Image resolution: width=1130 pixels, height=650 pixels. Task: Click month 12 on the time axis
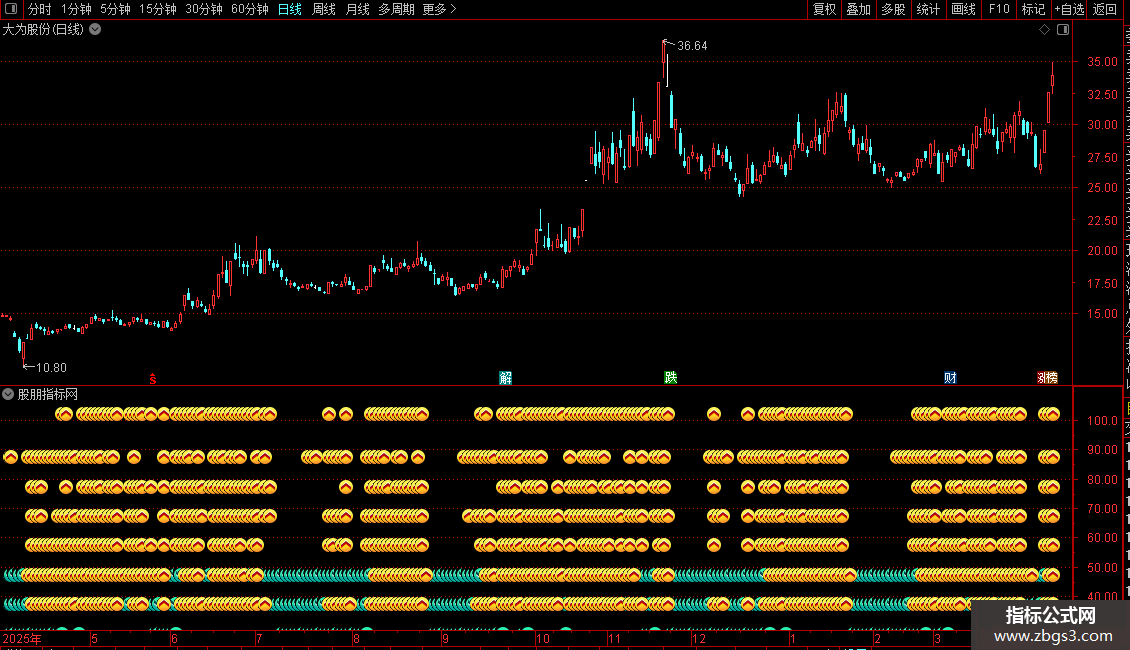(x=698, y=638)
